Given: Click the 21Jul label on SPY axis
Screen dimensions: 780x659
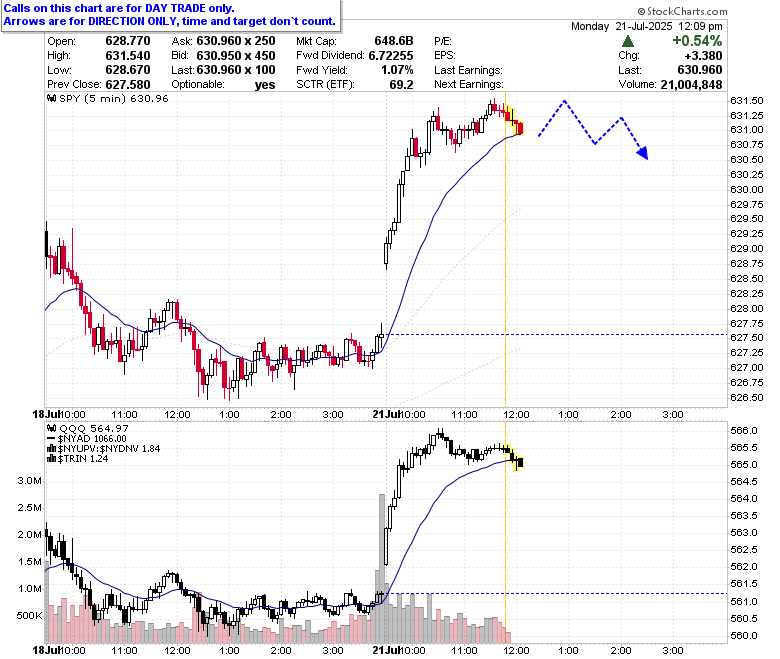Looking at the screenshot, I should 386,414.
